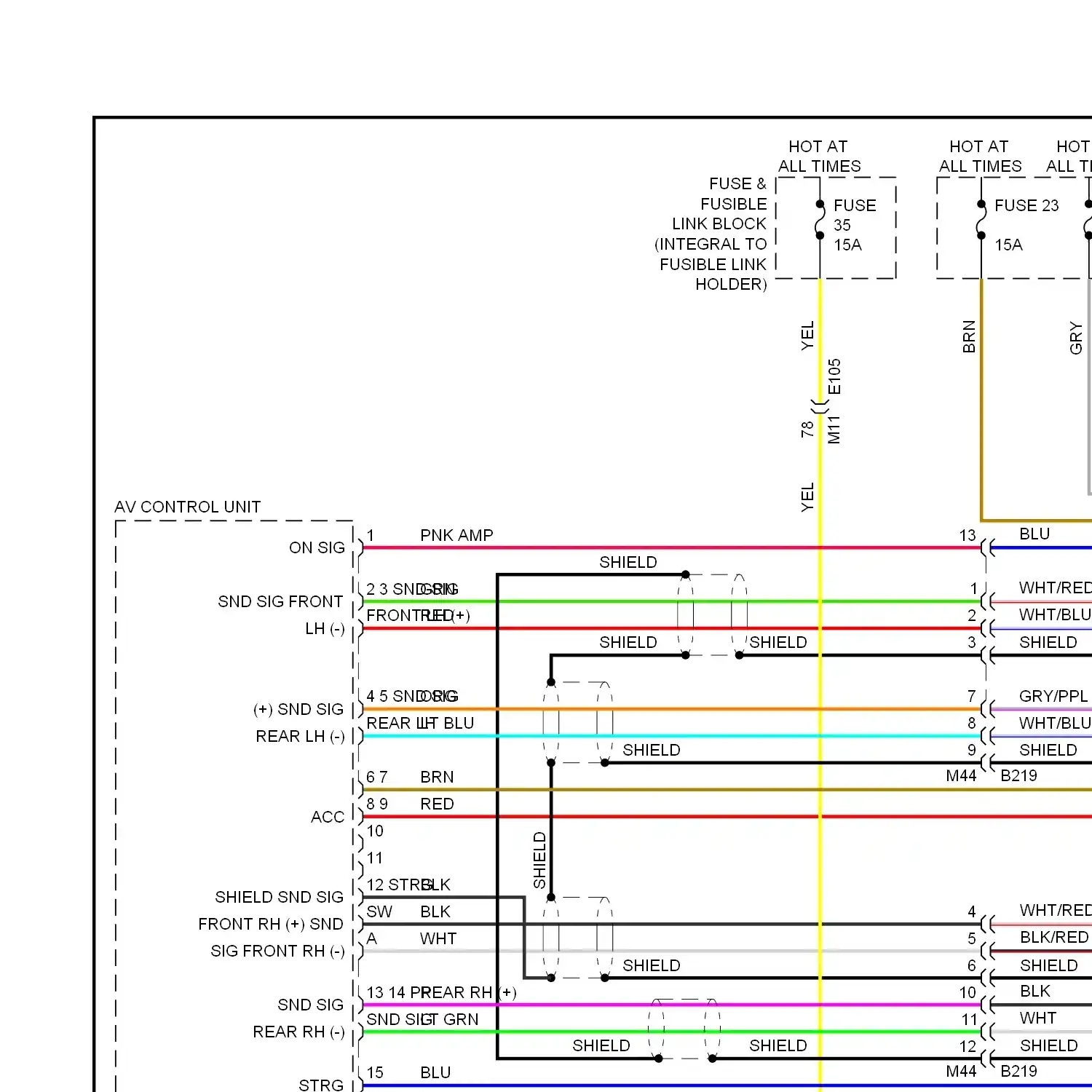Click the "E105" connector label

[834, 376]
